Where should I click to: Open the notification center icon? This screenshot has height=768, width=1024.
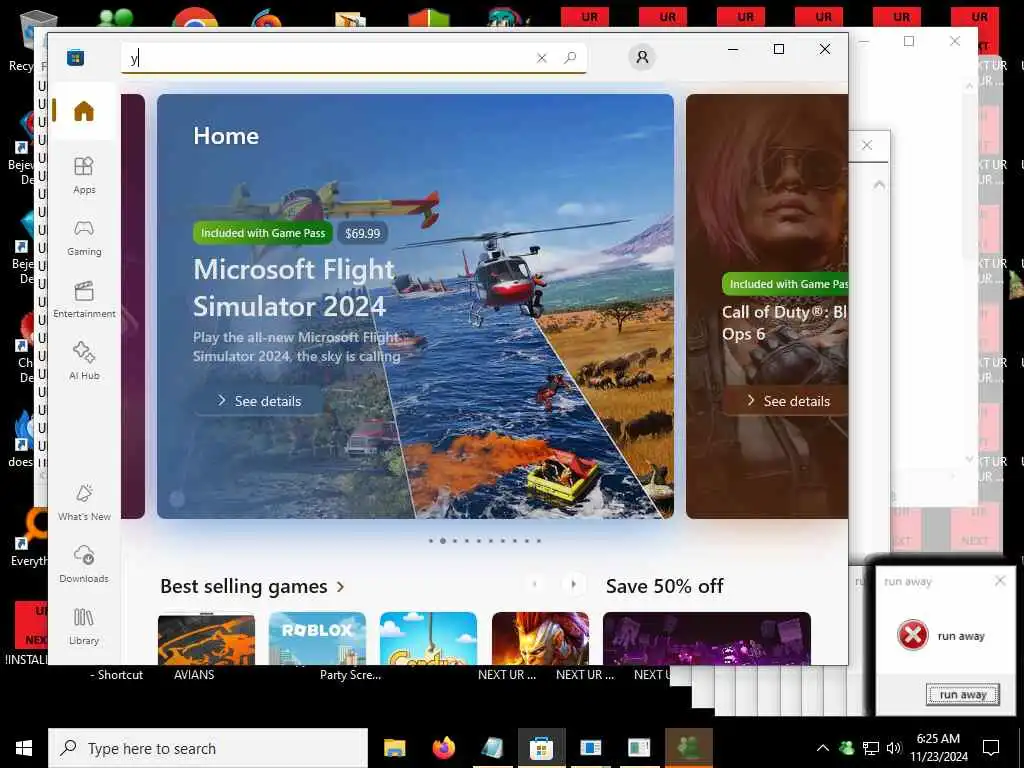tap(991, 748)
